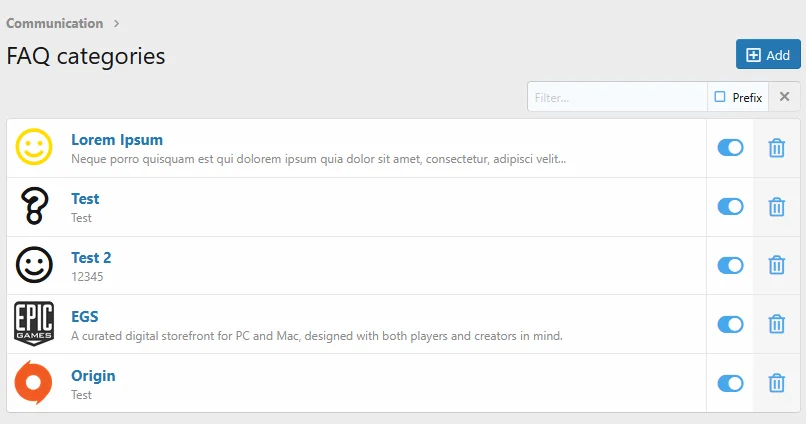Disable the Lorem Ipsum category toggle
The height and width of the screenshot is (424, 806).
tap(730, 148)
